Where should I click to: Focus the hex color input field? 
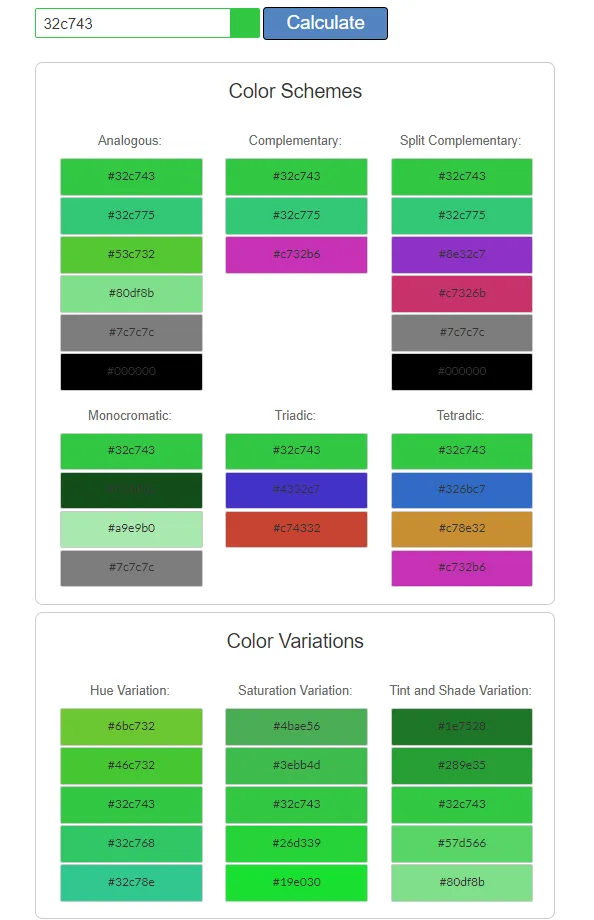[x=133, y=23]
